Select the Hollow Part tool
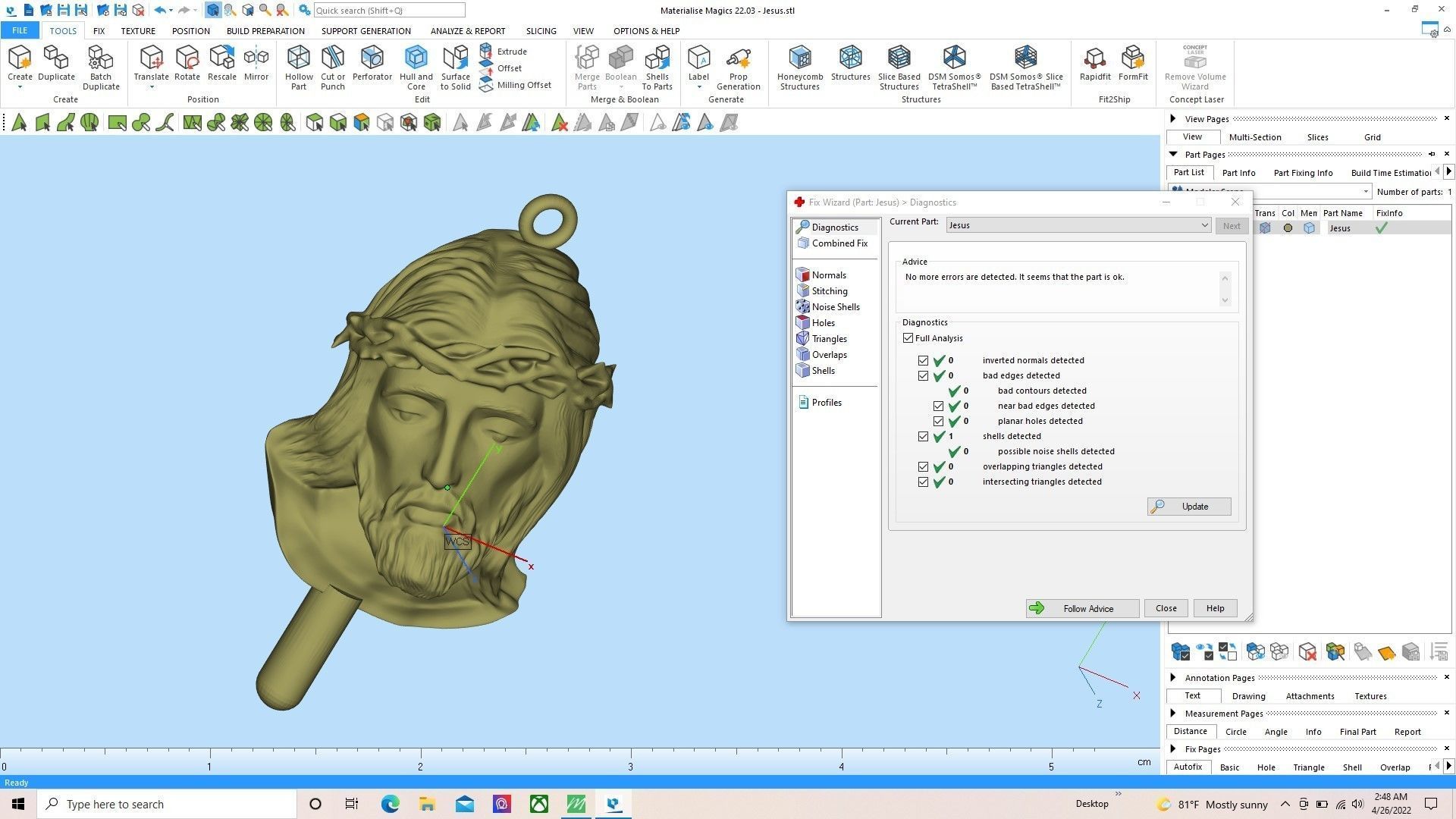Image resolution: width=1456 pixels, height=819 pixels. coord(299,67)
